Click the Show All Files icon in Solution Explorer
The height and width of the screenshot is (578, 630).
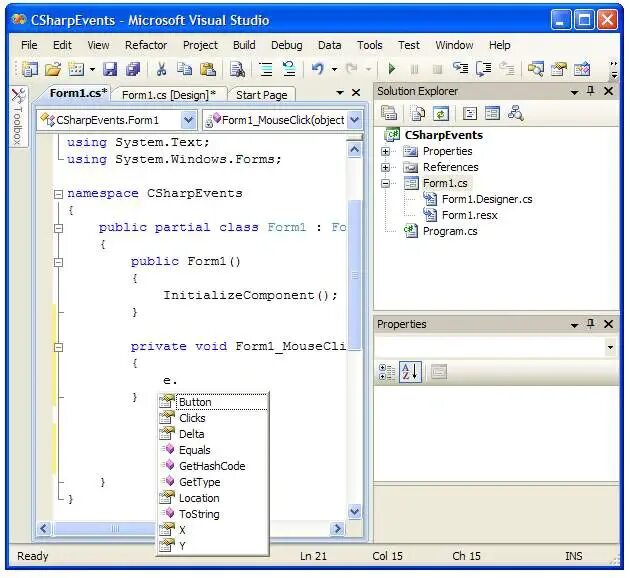click(418, 113)
